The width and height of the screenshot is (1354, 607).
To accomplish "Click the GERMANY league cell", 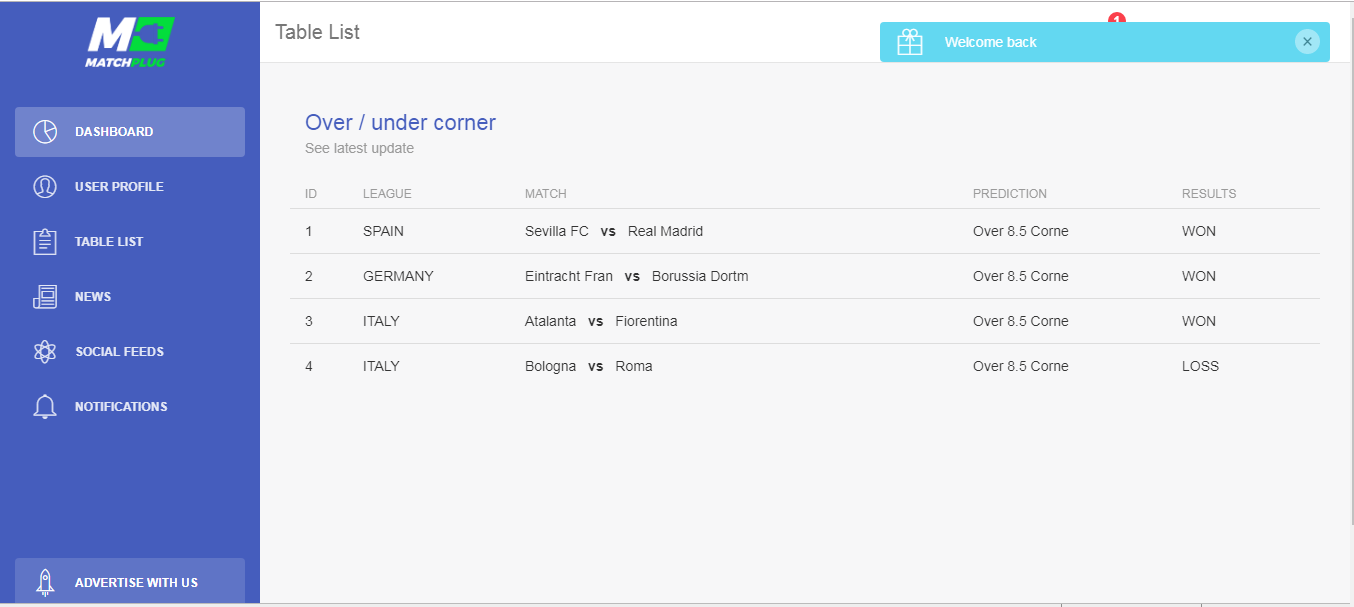I will tap(398, 276).
